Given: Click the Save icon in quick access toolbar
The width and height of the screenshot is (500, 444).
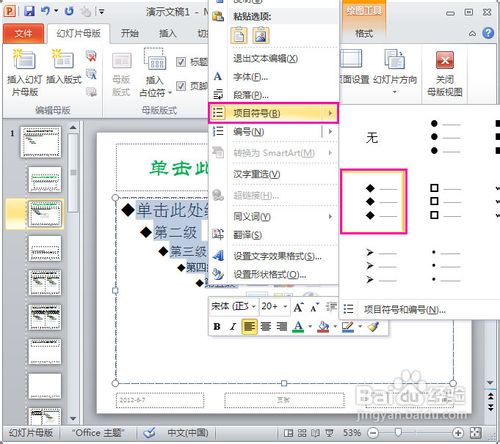Looking at the screenshot, I should (x=29, y=11).
